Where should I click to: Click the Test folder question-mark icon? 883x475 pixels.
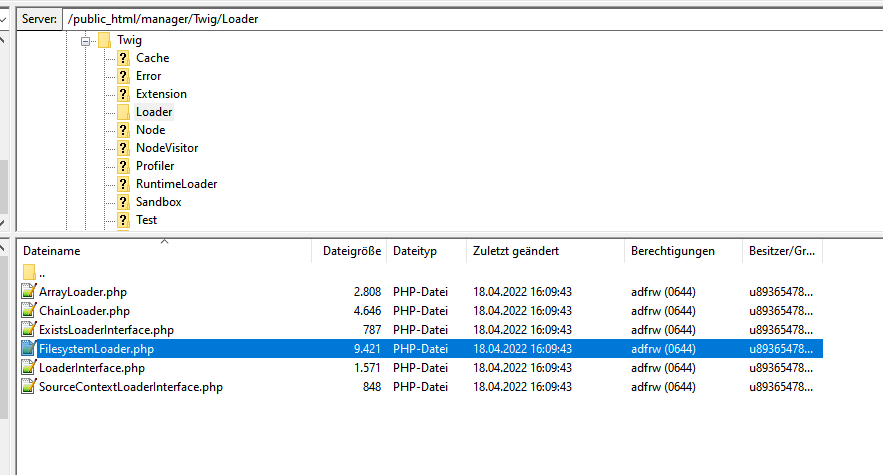coord(123,220)
